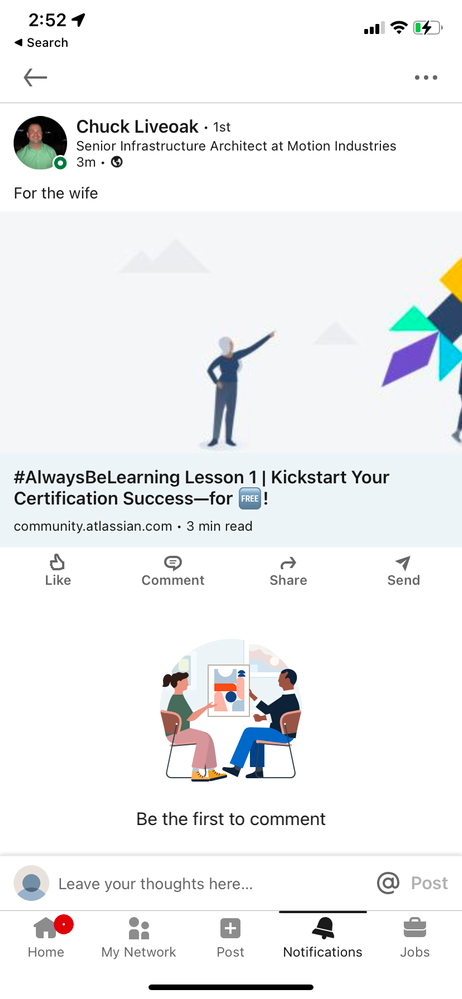Open Chuck Liveoak's profile photo
Screen dimensions: 462x999
pos(40,143)
